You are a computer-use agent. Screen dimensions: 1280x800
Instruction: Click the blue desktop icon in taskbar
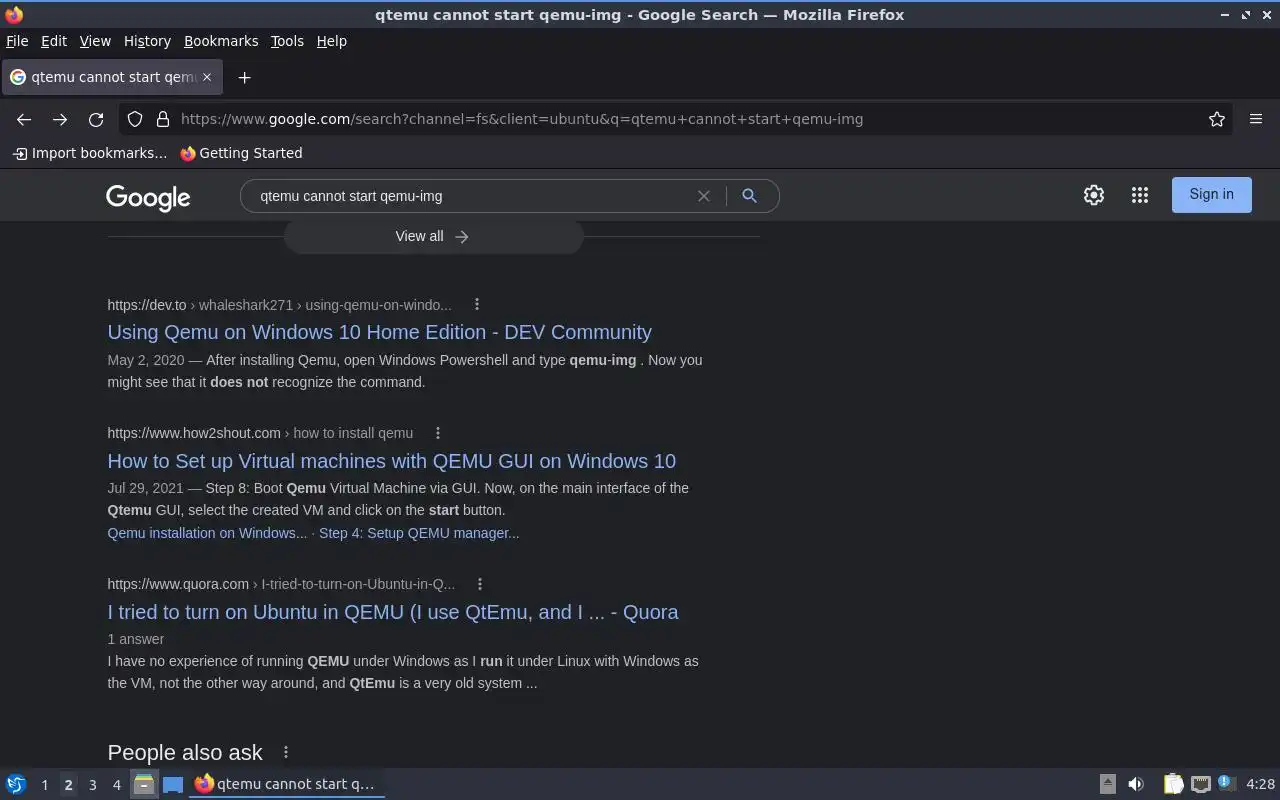click(x=173, y=784)
